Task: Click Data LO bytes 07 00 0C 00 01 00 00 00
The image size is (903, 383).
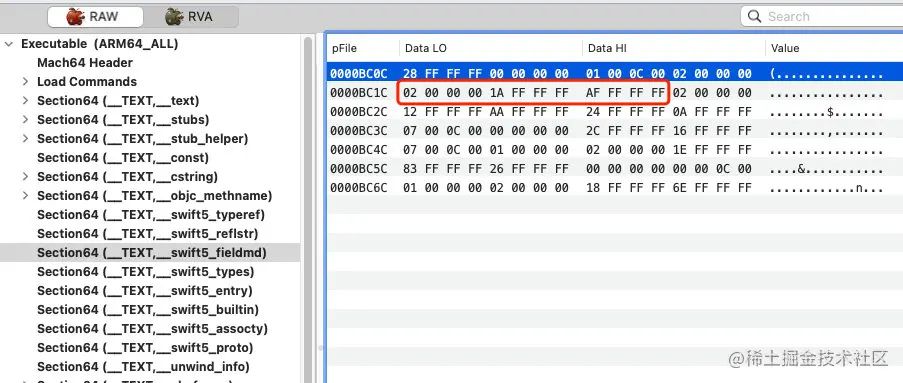Action: point(486,150)
